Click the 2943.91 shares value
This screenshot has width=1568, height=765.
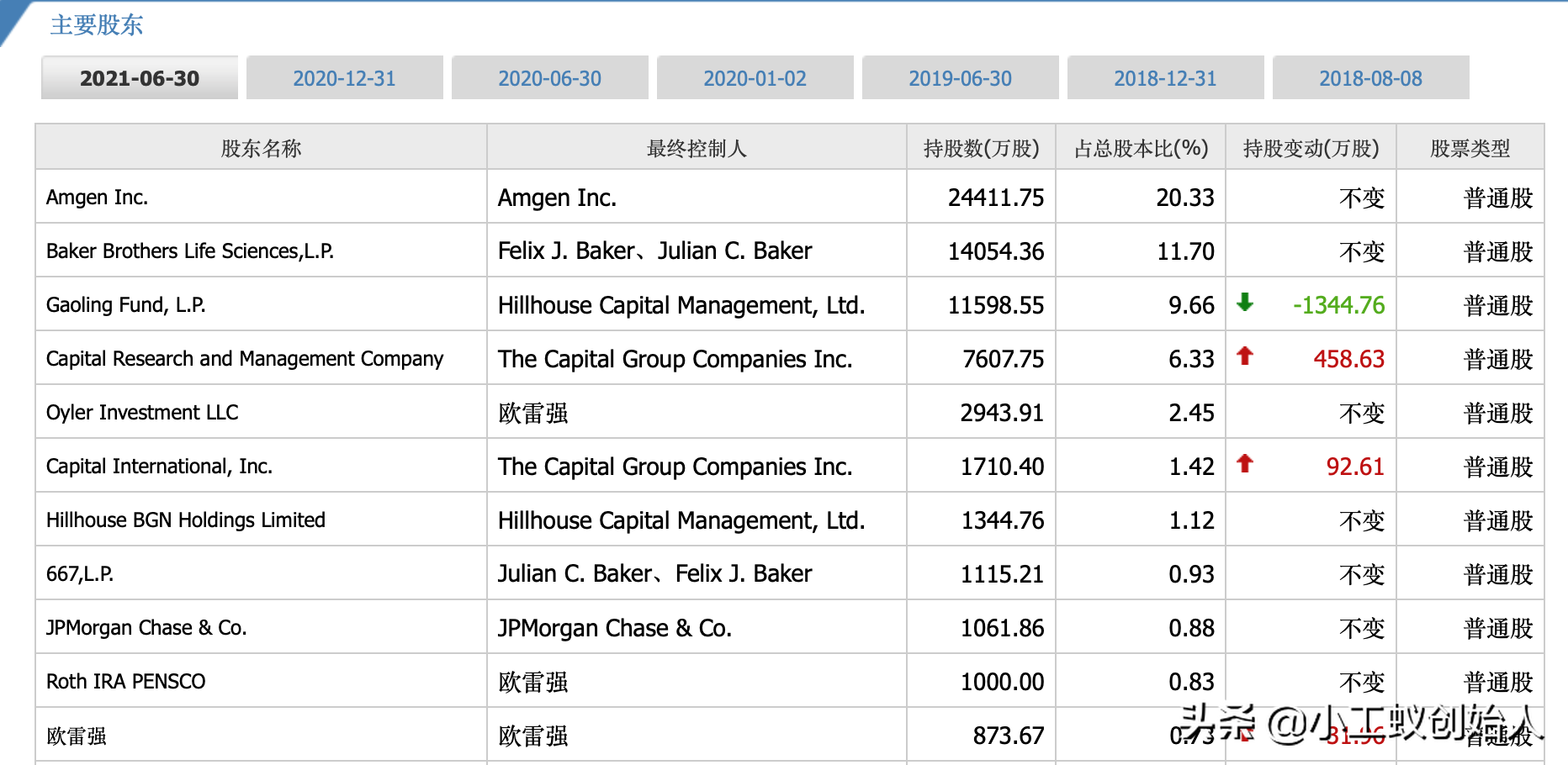(1003, 413)
